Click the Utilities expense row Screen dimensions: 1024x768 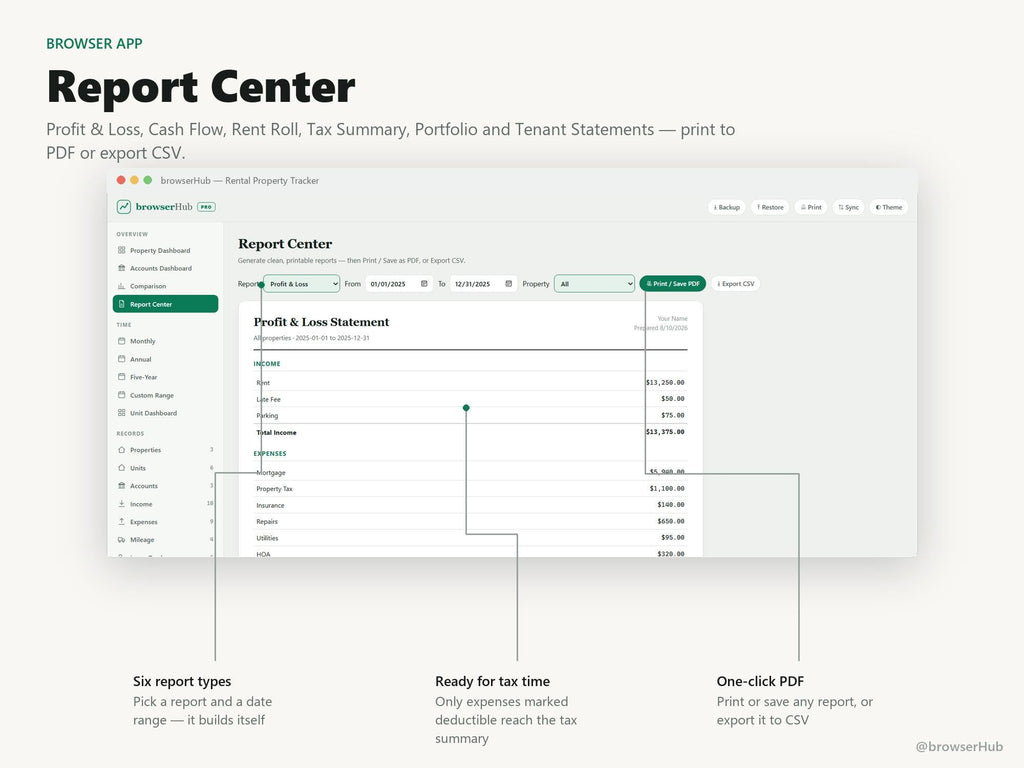(470, 537)
